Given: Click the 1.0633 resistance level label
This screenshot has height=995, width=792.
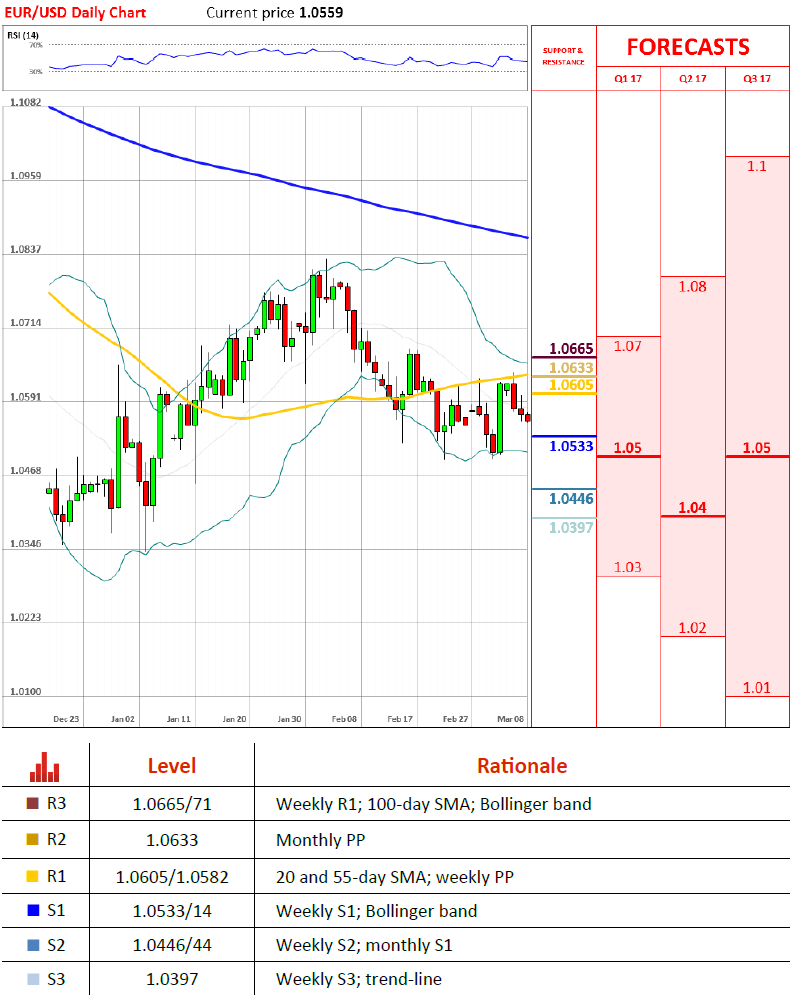Looking at the screenshot, I should click(571, 368).
